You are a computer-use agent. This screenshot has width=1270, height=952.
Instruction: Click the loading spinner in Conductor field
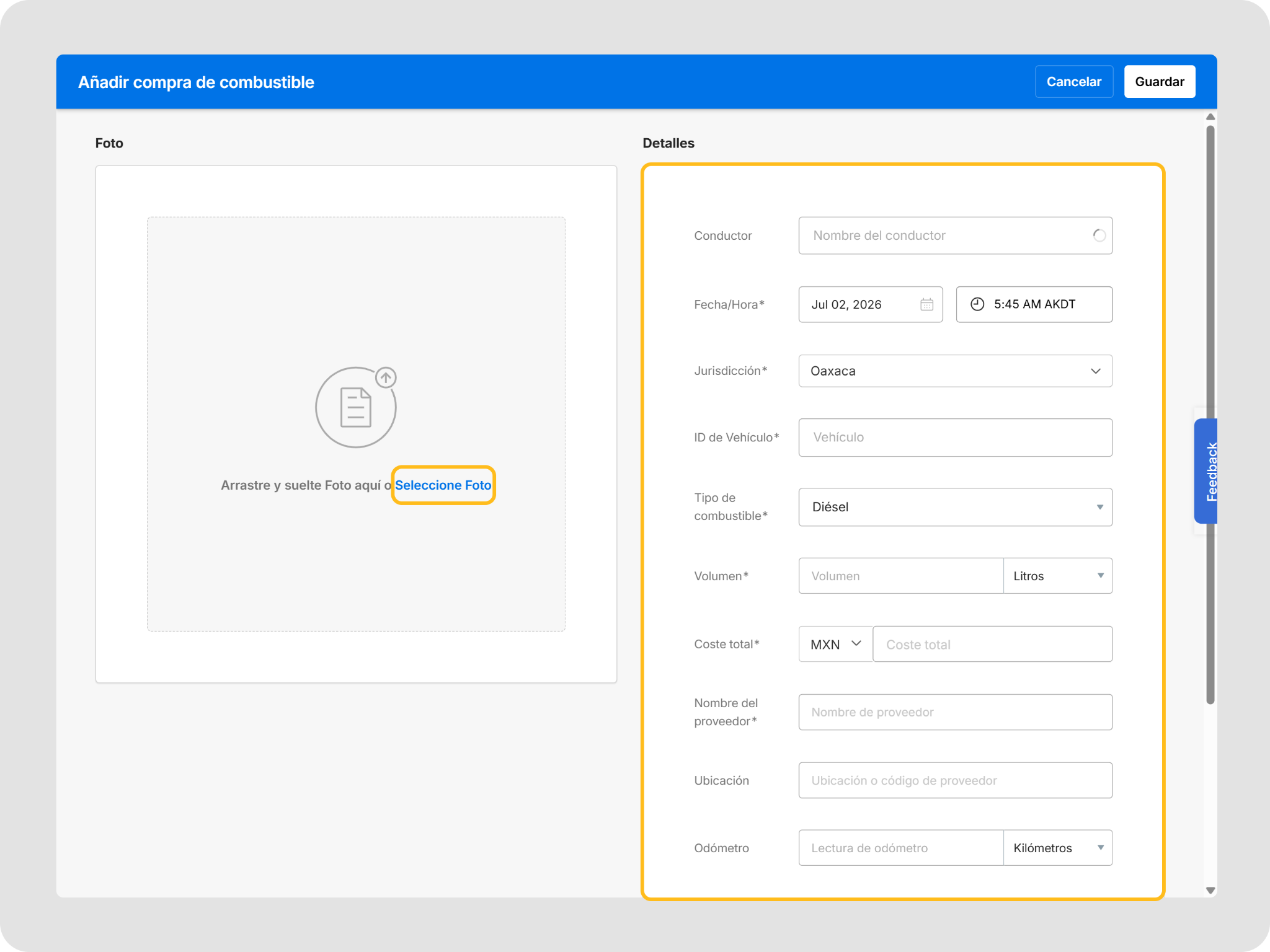coord(1099,236)
